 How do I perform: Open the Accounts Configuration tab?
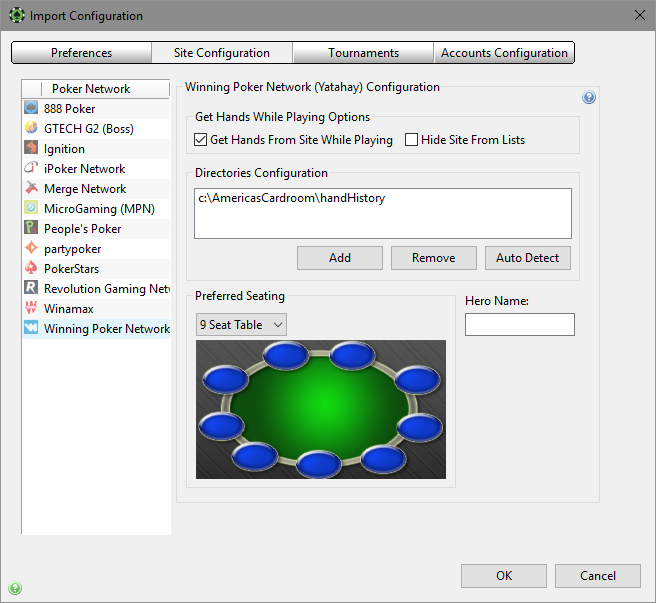click(504, 53)
